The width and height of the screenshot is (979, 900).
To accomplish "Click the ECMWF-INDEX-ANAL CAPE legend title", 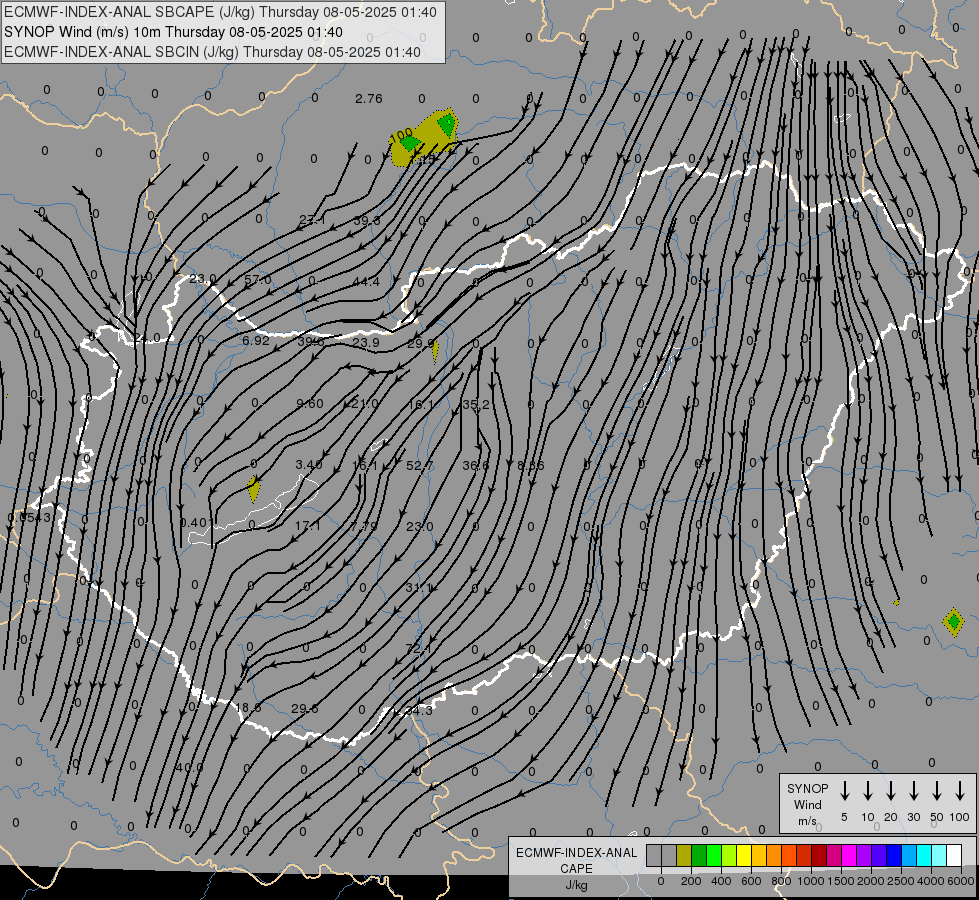I will pos(576,860).
